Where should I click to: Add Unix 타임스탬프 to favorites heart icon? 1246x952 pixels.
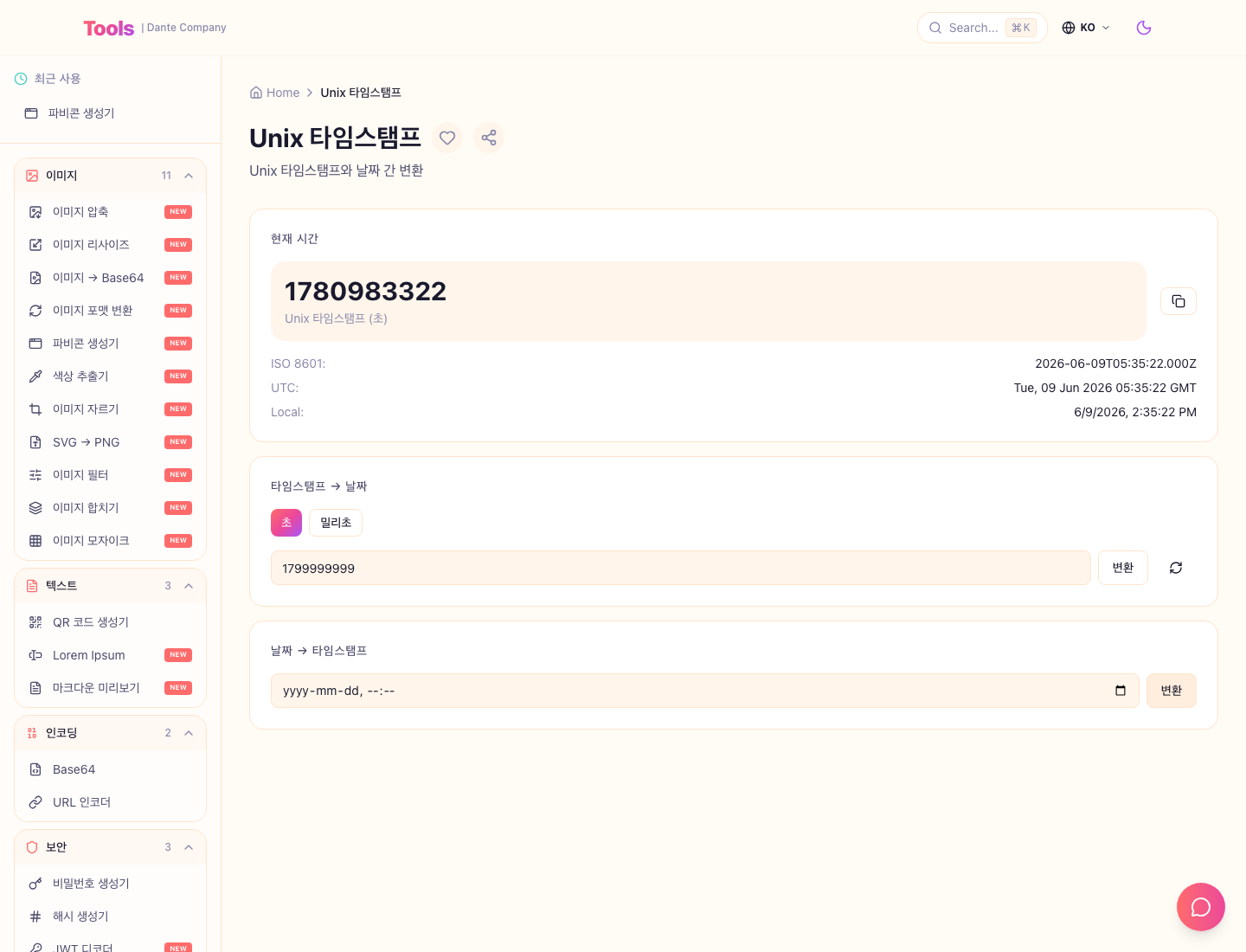click(447, 138)
